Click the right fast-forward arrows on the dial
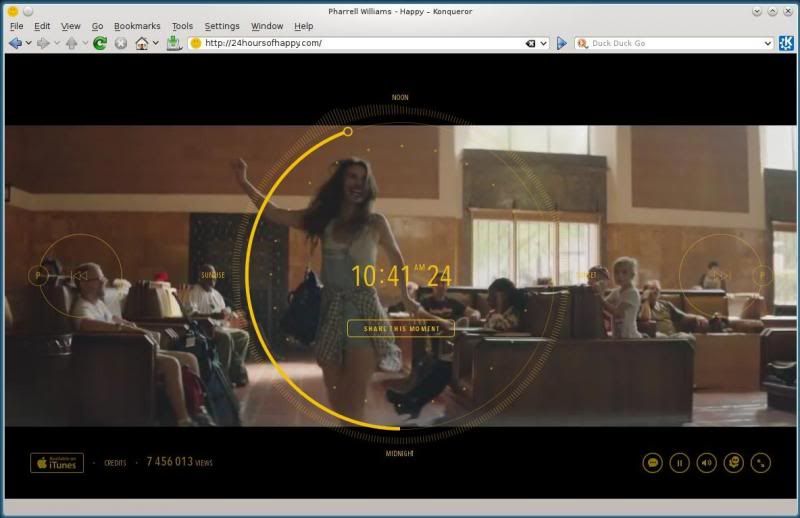800x518 pixels. pos(721,276)
